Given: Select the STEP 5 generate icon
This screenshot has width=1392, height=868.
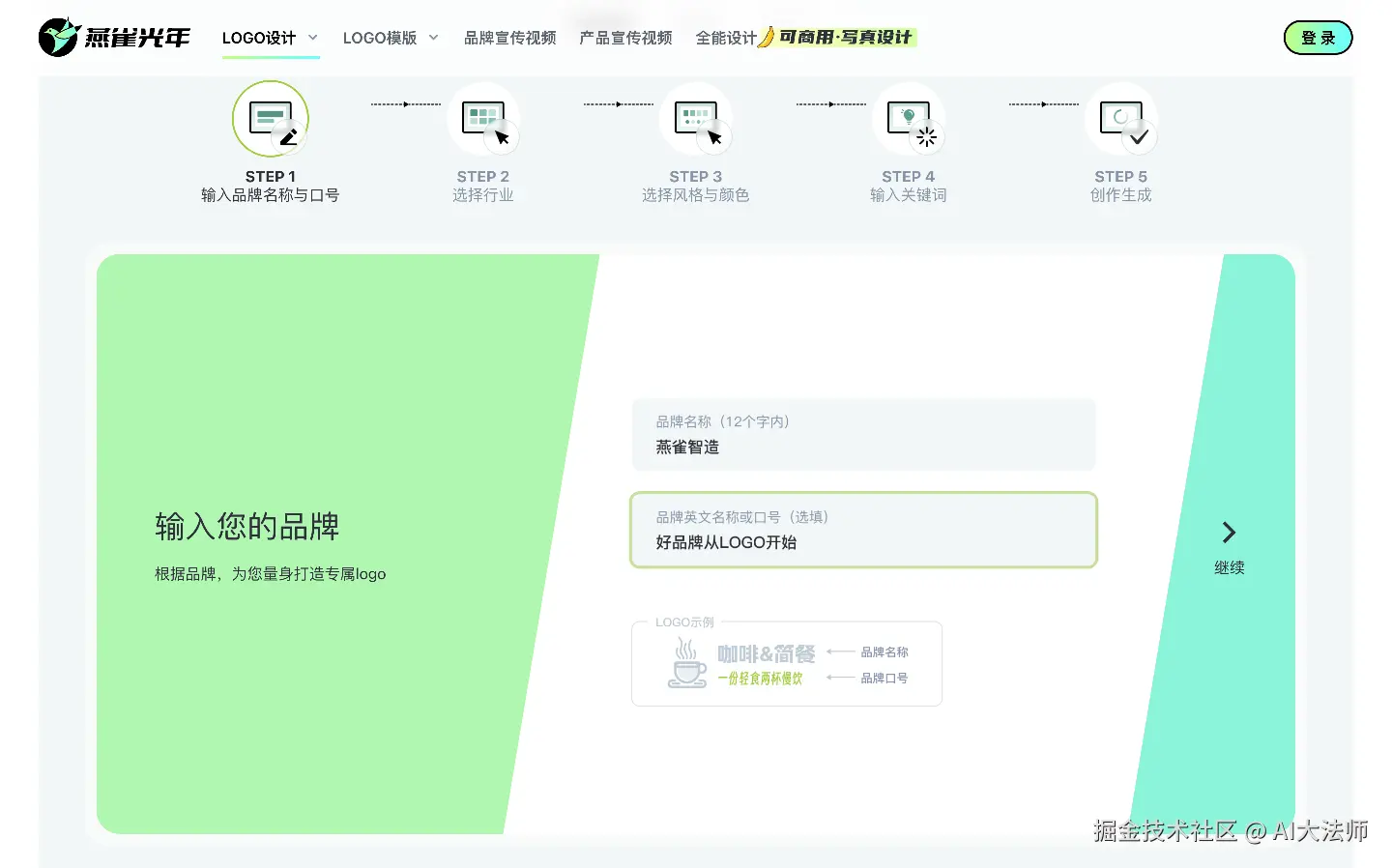Looking at the screenshot, I should coord(1121,119).
